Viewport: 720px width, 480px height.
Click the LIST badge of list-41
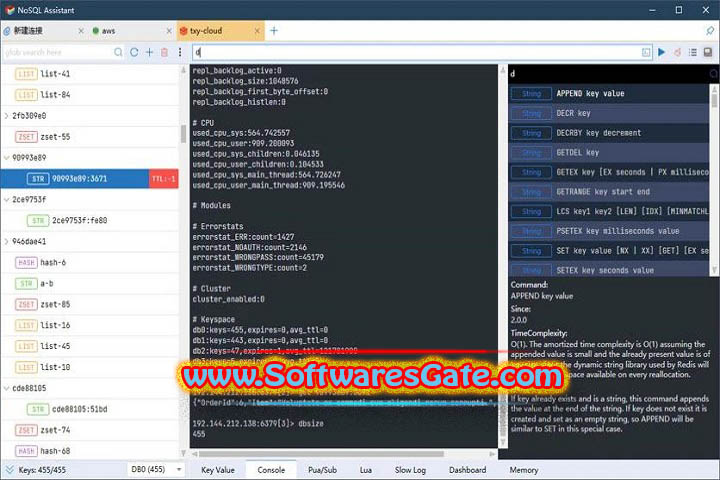point(26,73)
